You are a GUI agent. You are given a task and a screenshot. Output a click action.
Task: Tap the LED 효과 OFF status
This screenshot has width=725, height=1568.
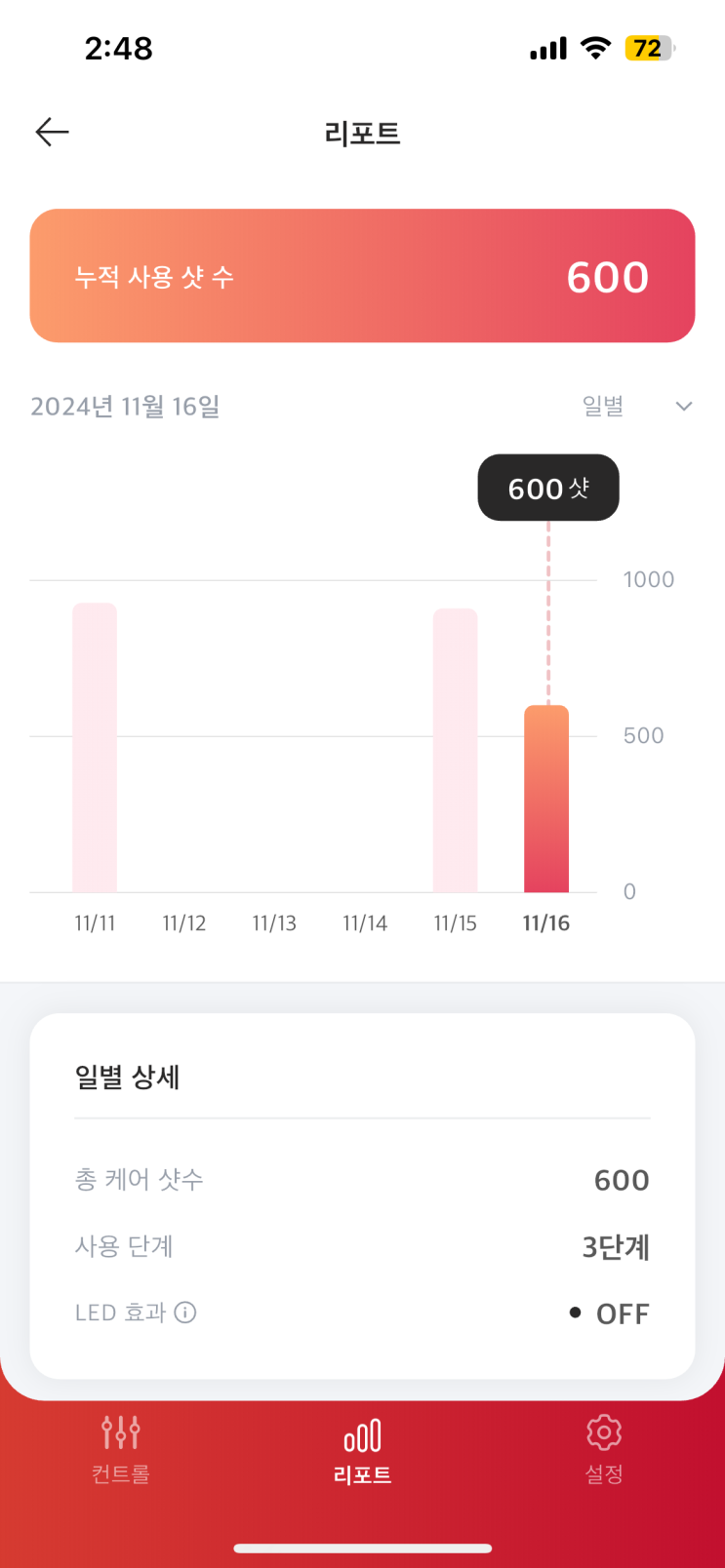coord(611,1313)
